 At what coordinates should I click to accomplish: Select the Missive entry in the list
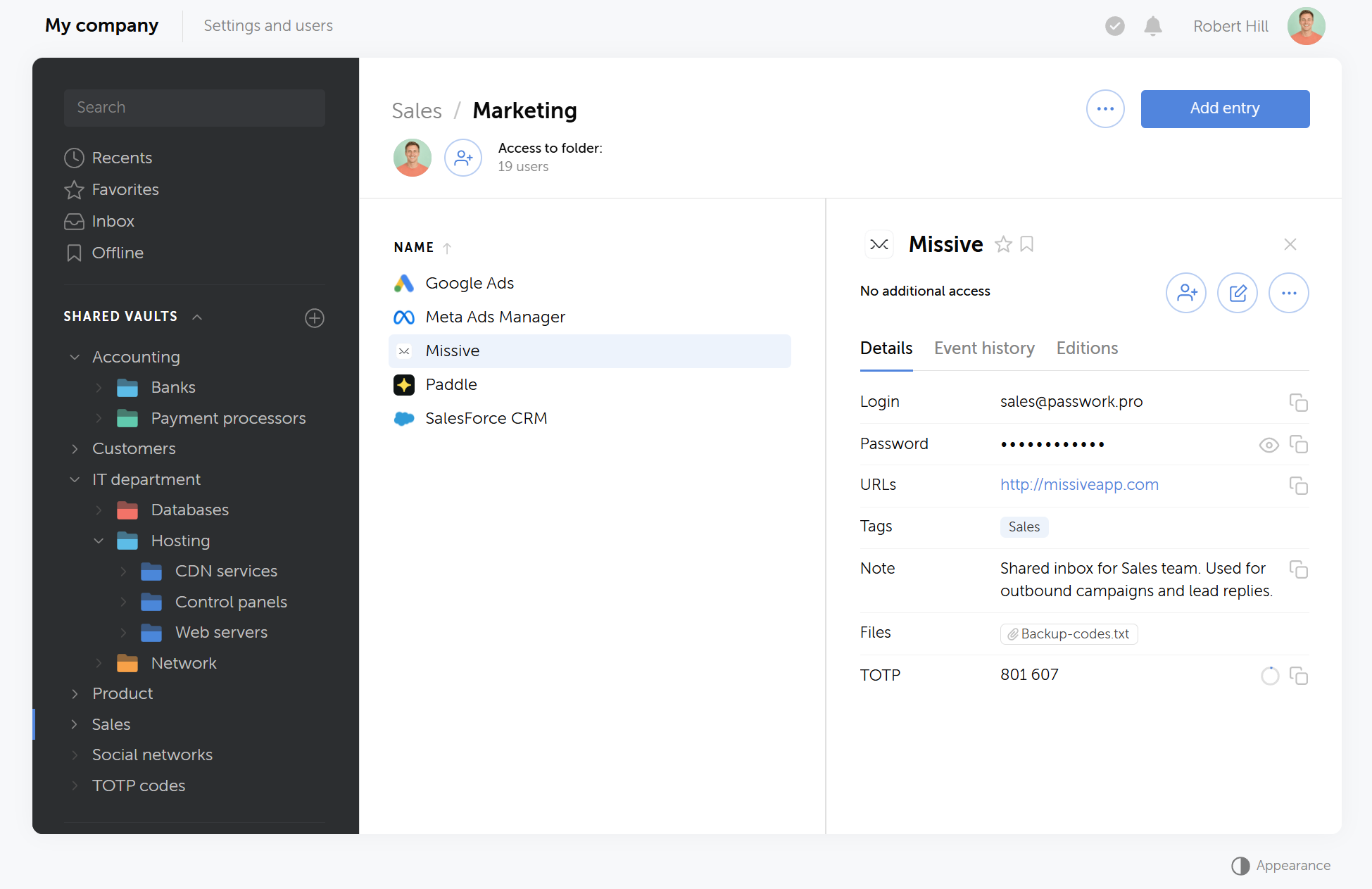[x=590, y=351]
